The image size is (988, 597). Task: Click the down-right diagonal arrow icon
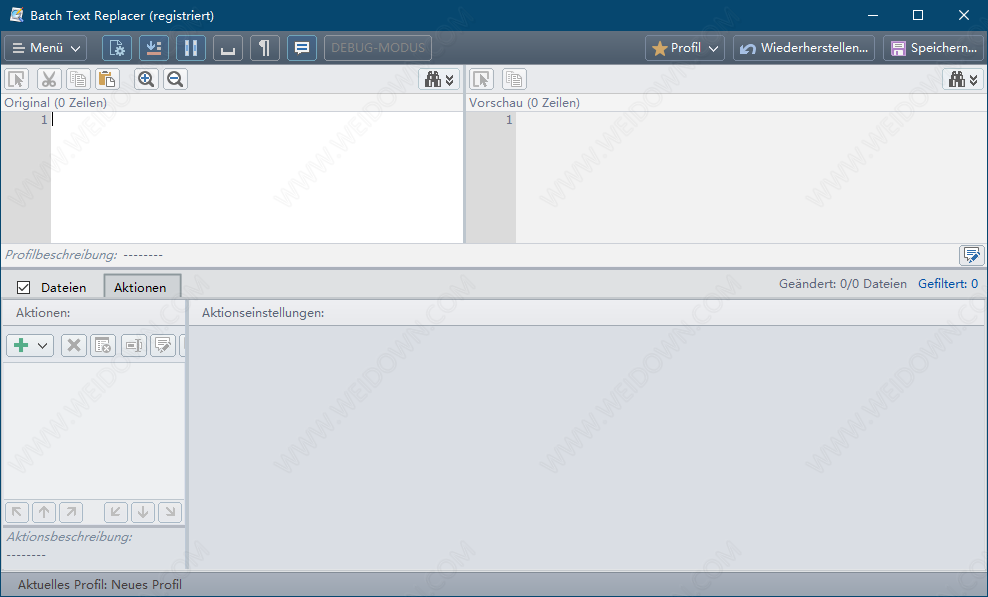170,512
